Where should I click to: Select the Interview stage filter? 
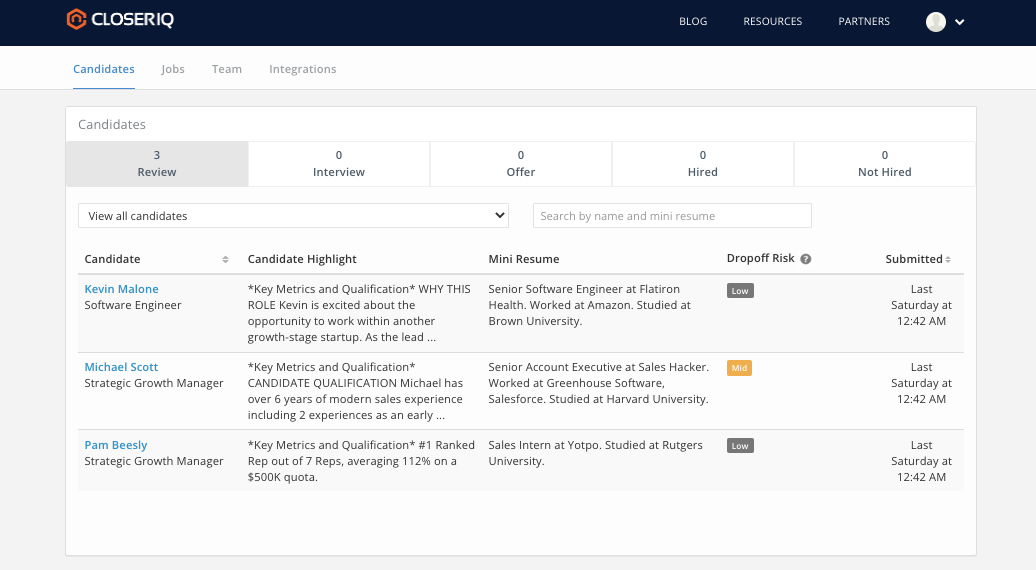coord(339,164)
